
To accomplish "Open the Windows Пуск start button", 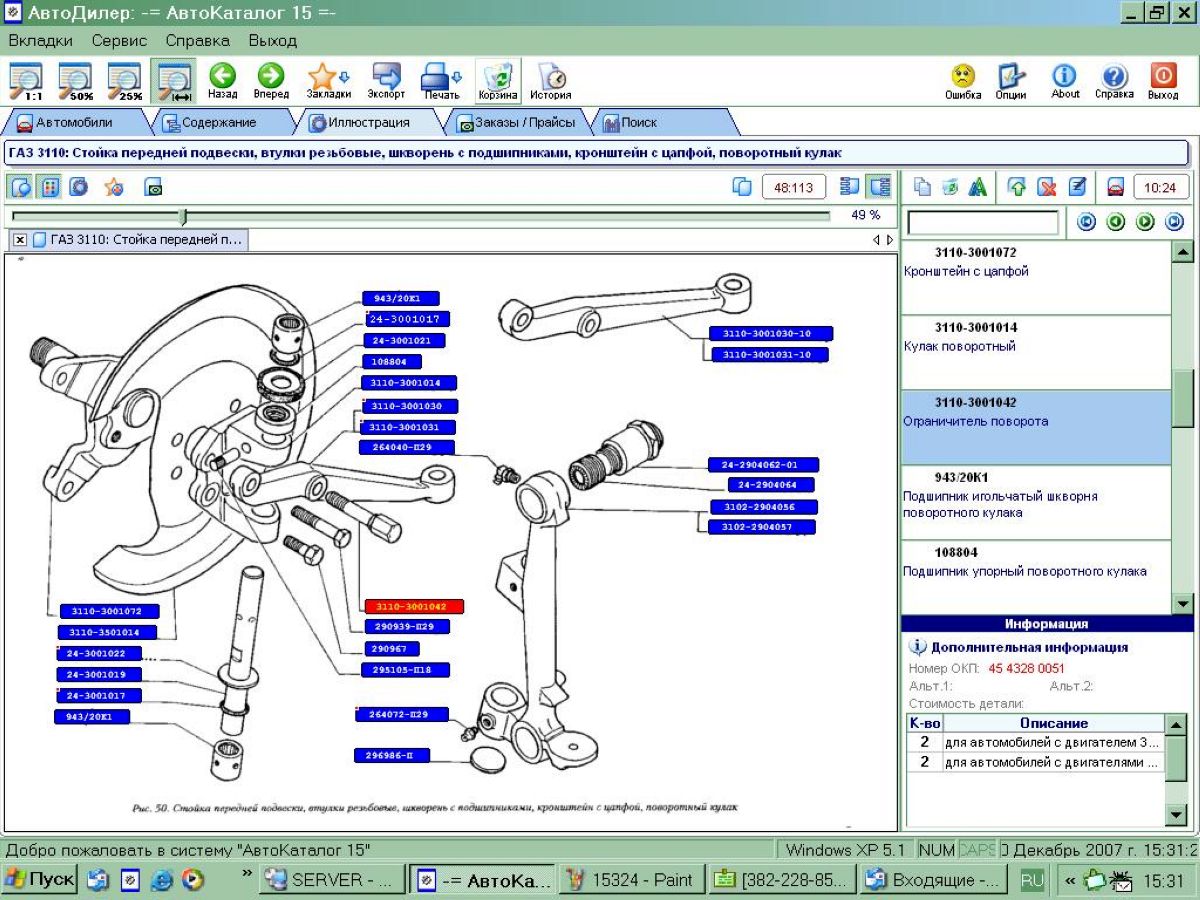I will [40, 880].
